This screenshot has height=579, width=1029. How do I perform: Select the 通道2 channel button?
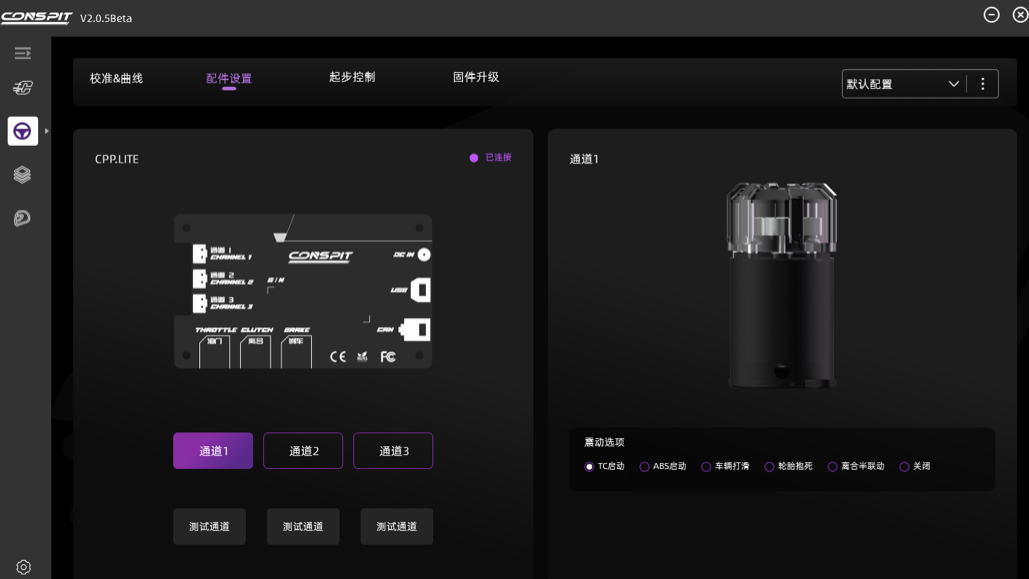point(303,451)
